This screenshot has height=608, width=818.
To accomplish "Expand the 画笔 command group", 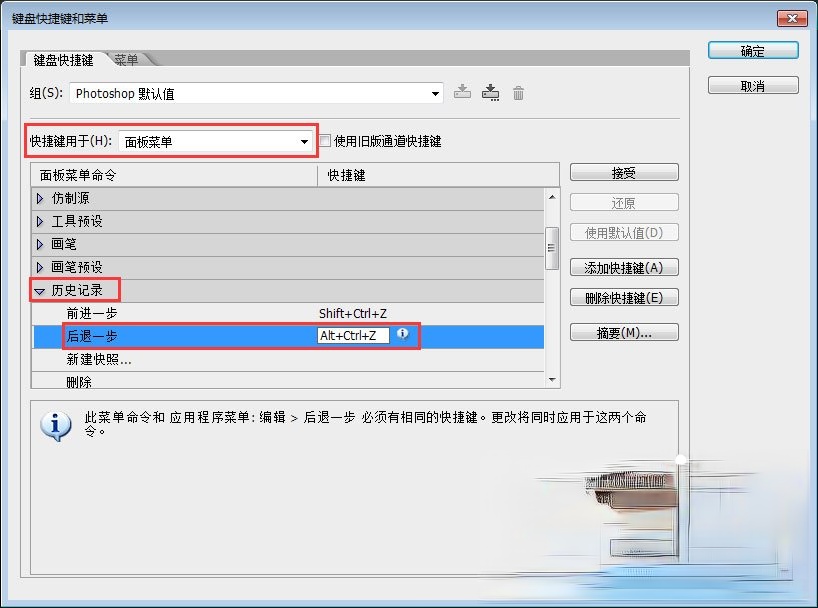I will click(x=41, y=244).
